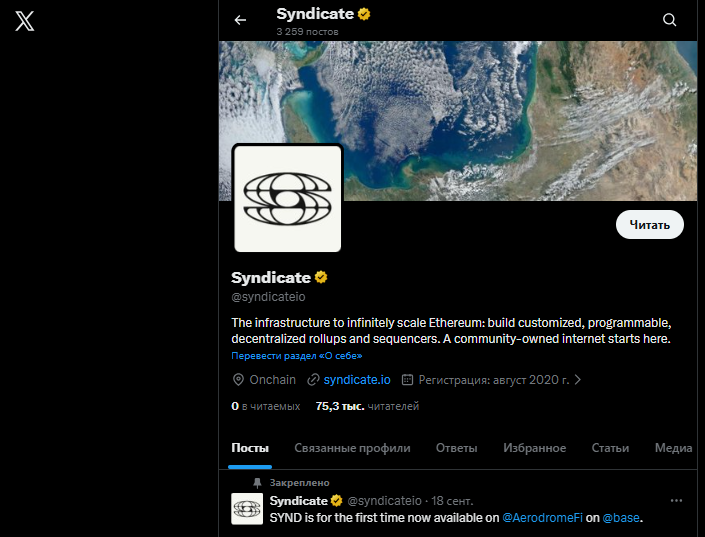Click the verified badge beside profile name
Image resolution: width=705 pixels, height=537 pixels.
[321, 277]
